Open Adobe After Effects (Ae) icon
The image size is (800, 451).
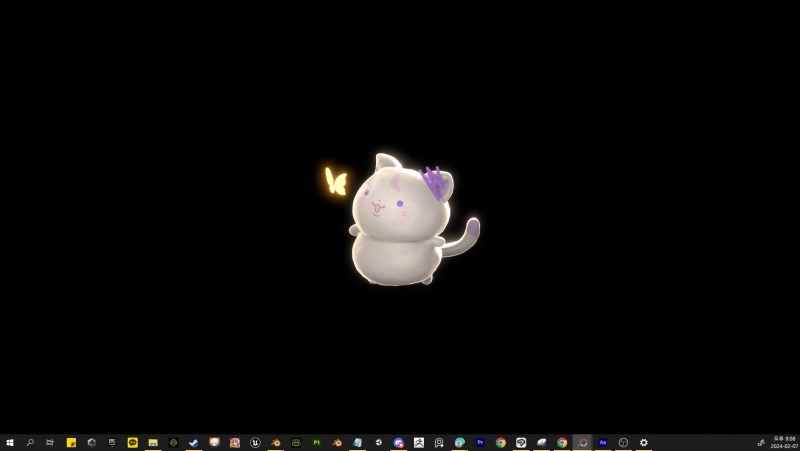point(603,442)
